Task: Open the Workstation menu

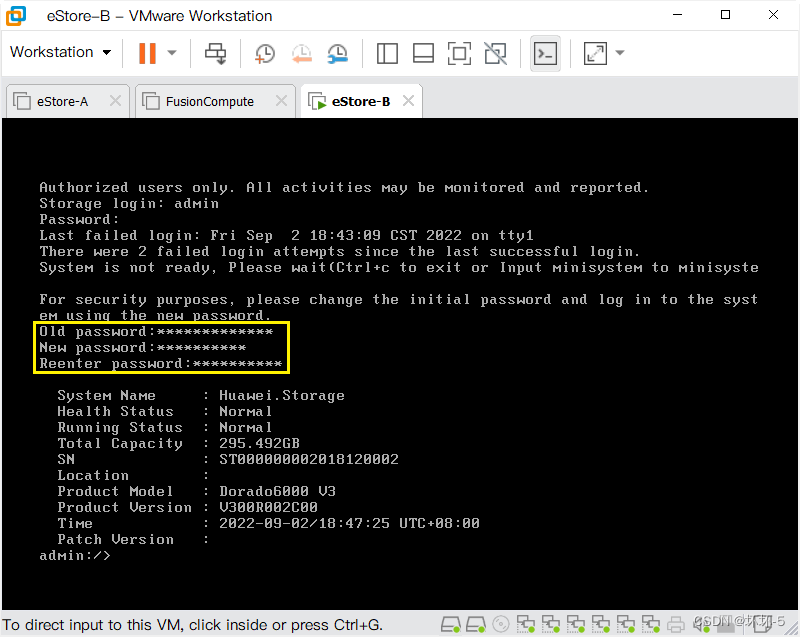Action: [x=60, y=52]
